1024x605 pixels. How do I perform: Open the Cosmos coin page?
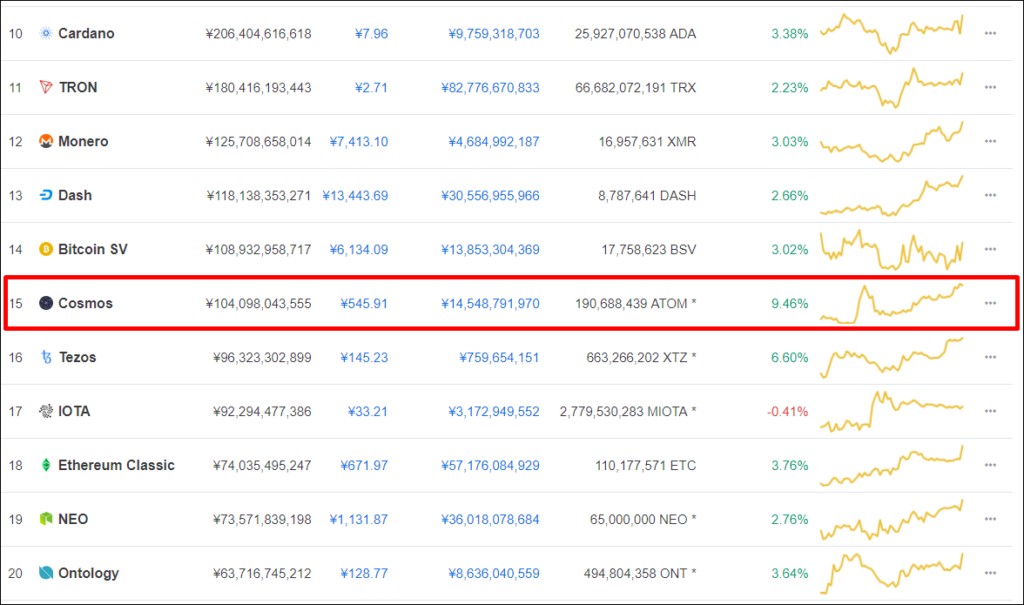click(x=86, y=303)
